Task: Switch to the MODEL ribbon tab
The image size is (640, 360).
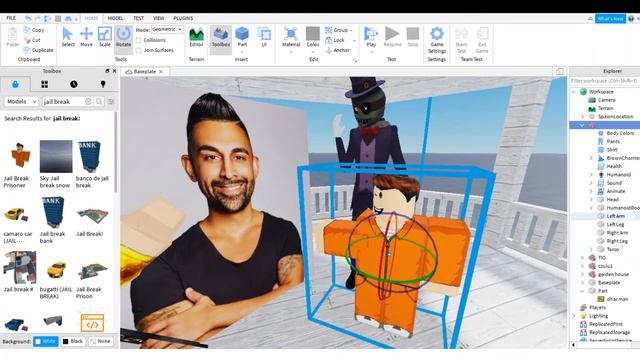Action: [116, 18]
